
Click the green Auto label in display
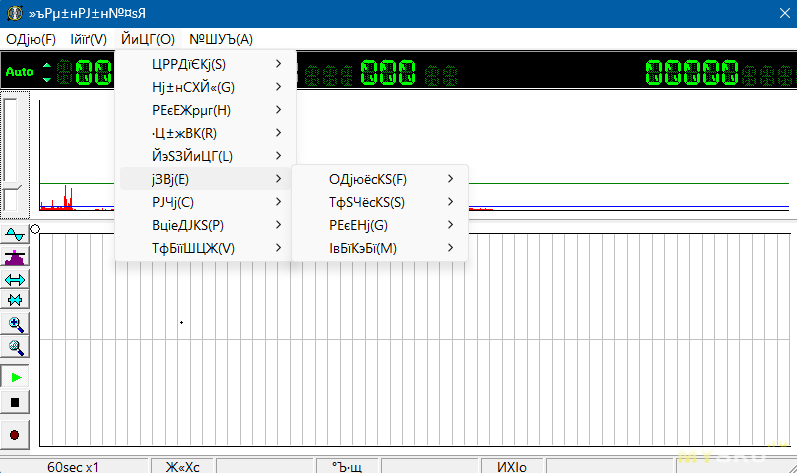(x=19, y=72)
